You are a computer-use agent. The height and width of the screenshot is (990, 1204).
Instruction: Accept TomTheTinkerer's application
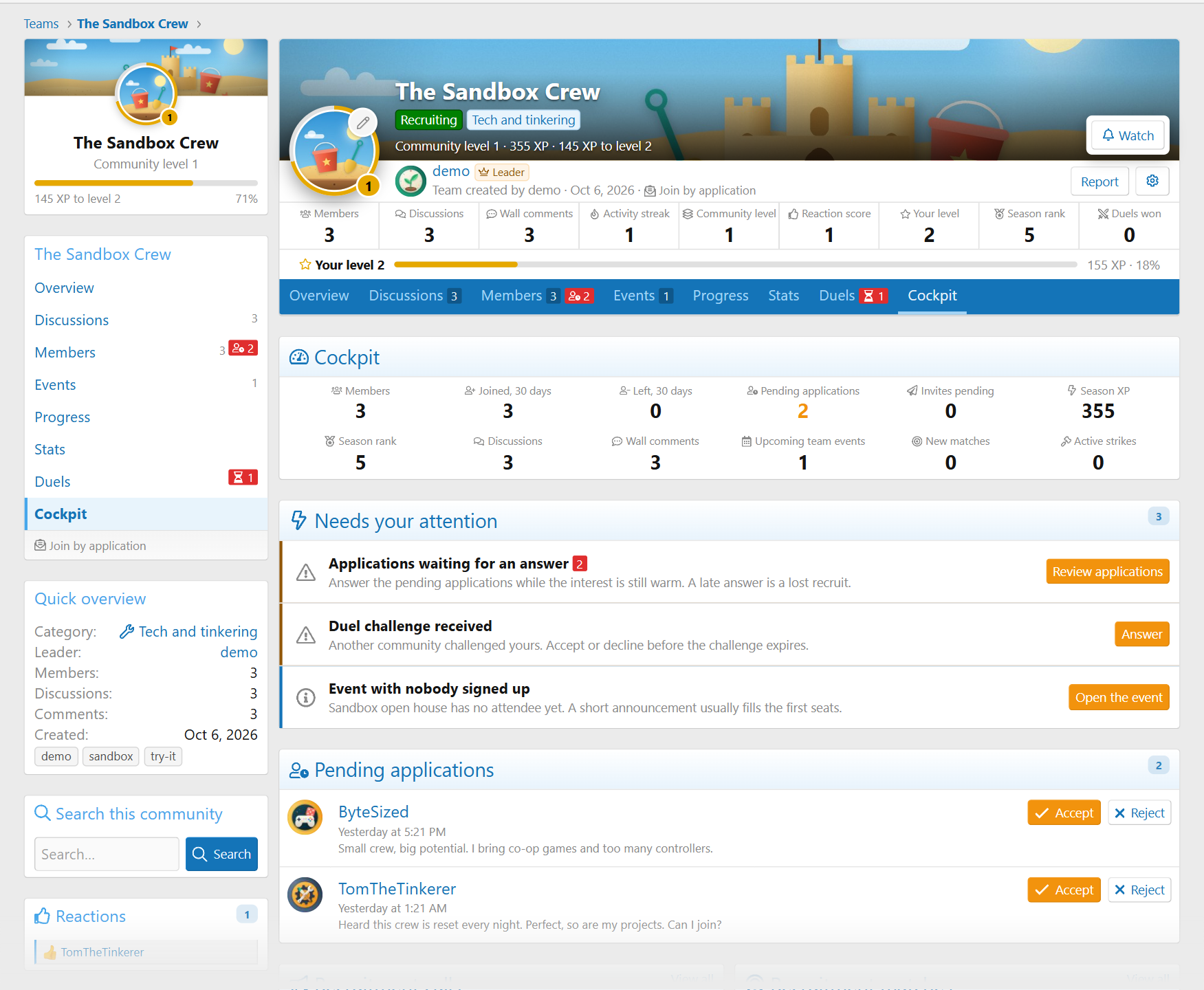(x=1064, y=890)
